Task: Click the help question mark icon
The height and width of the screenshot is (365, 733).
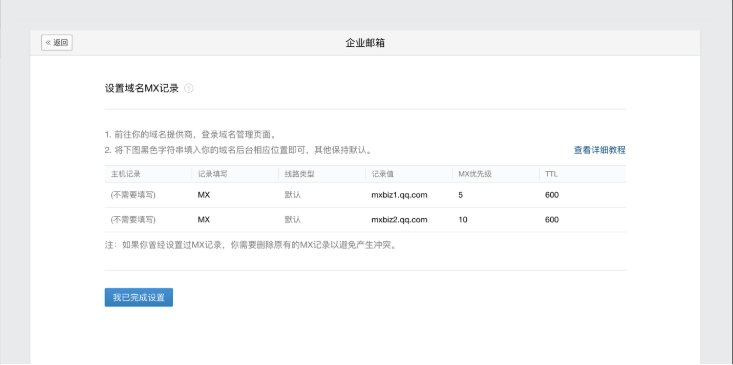Action: tap(188, 88)
